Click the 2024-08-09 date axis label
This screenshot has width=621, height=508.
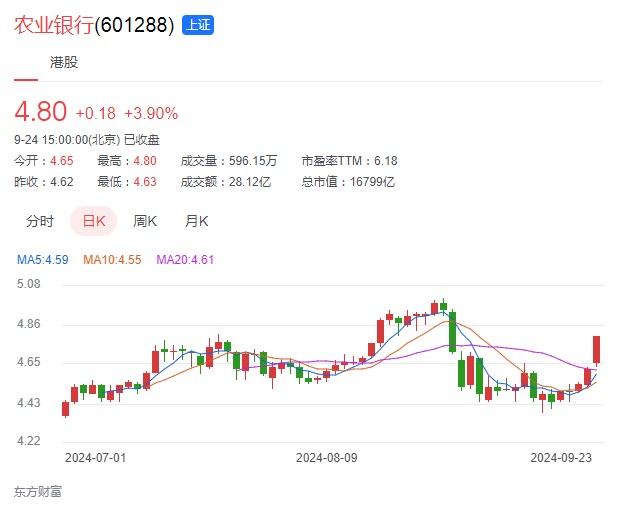[327, 458]
